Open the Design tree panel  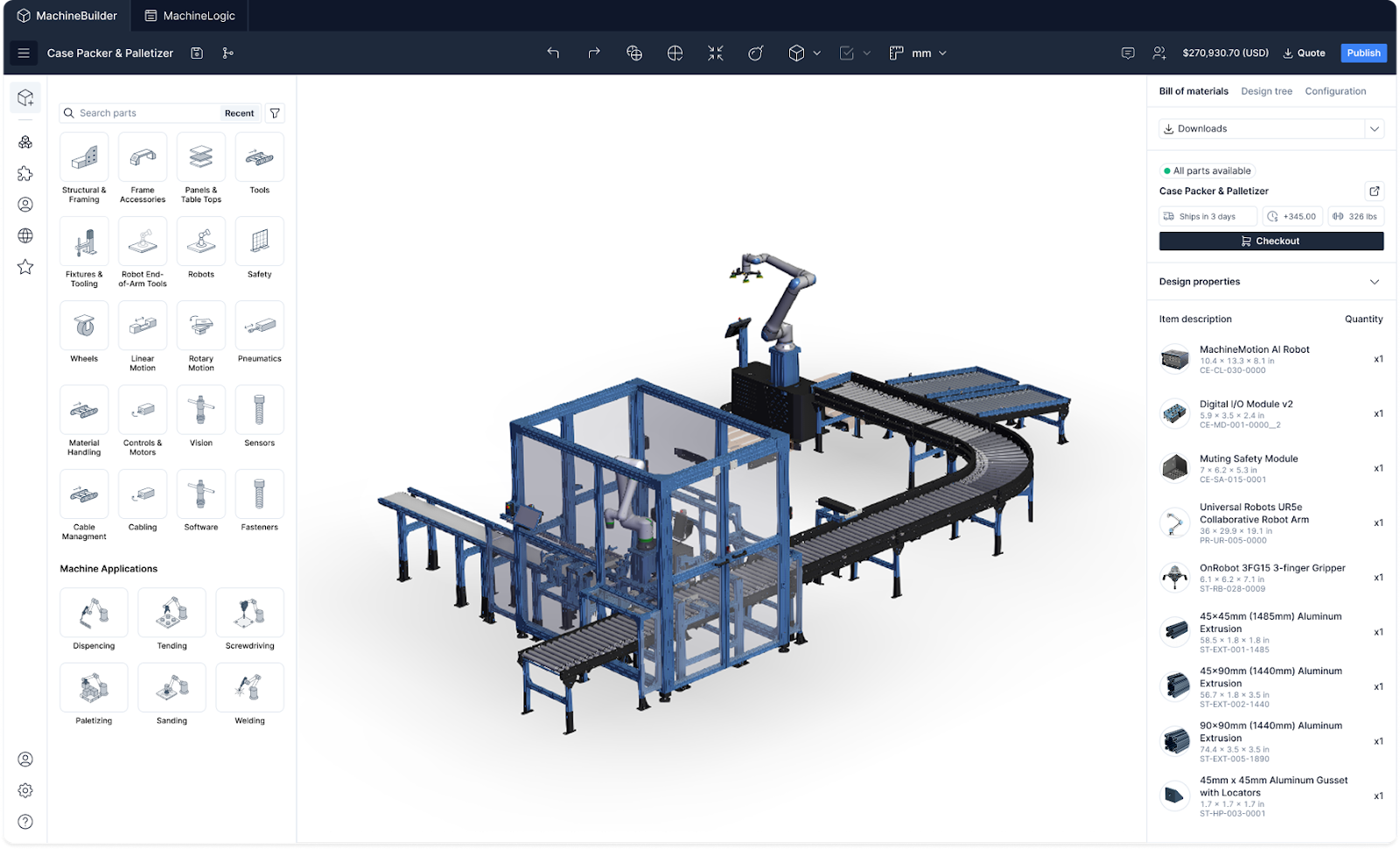pos(1266,91)
